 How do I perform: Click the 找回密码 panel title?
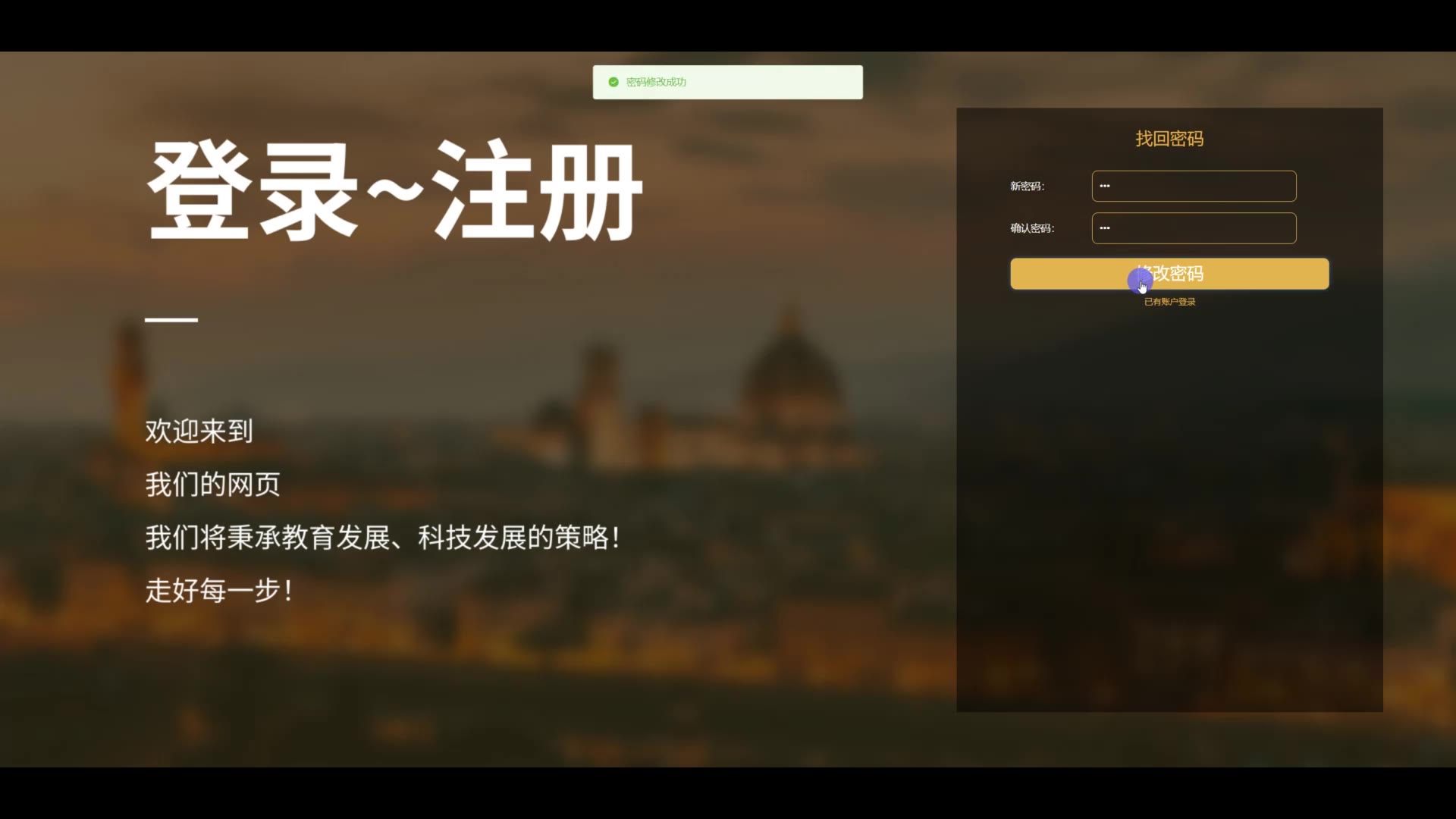click(1169, 139)
